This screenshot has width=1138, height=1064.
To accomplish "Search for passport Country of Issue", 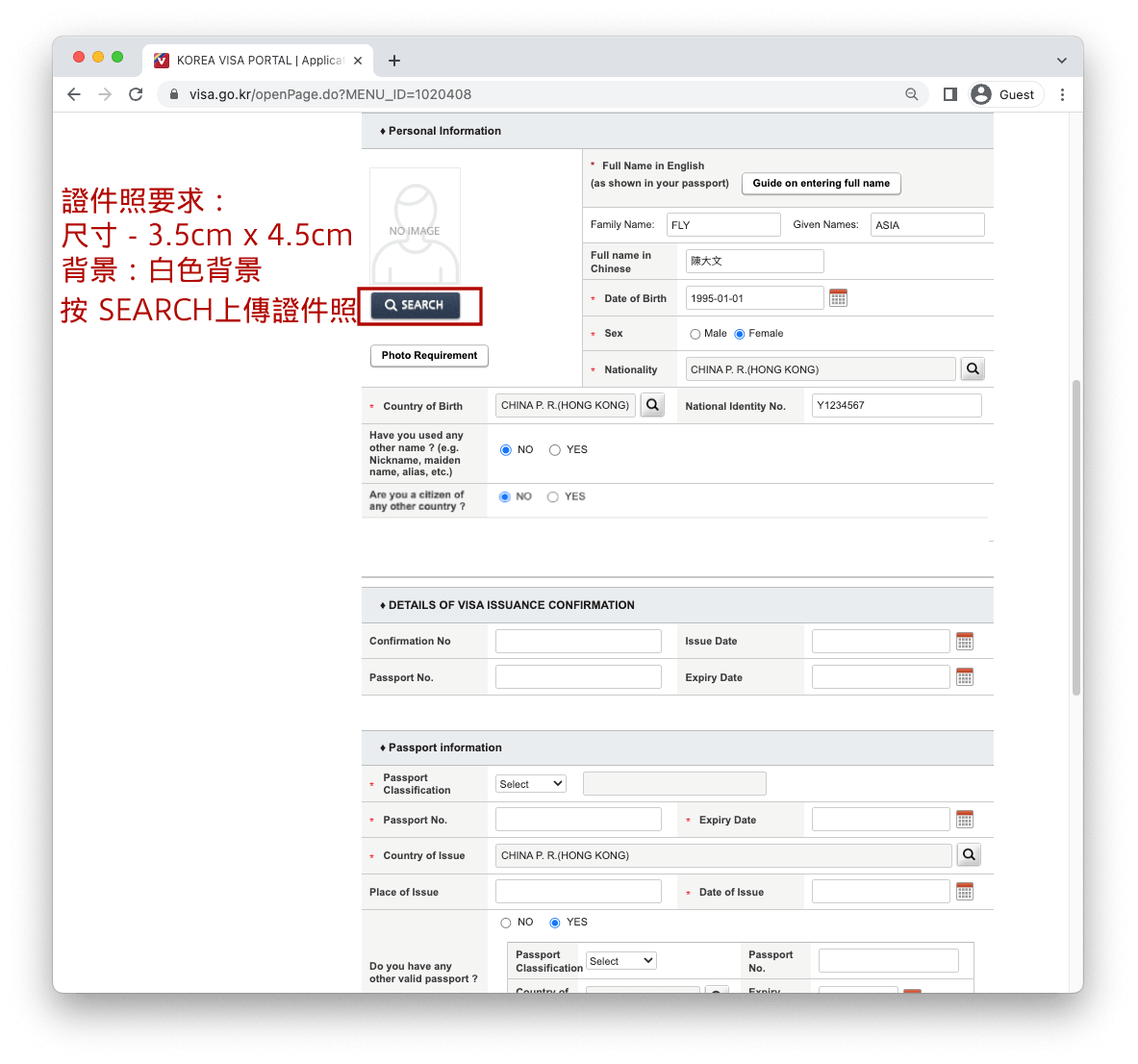I will [969, 855].
